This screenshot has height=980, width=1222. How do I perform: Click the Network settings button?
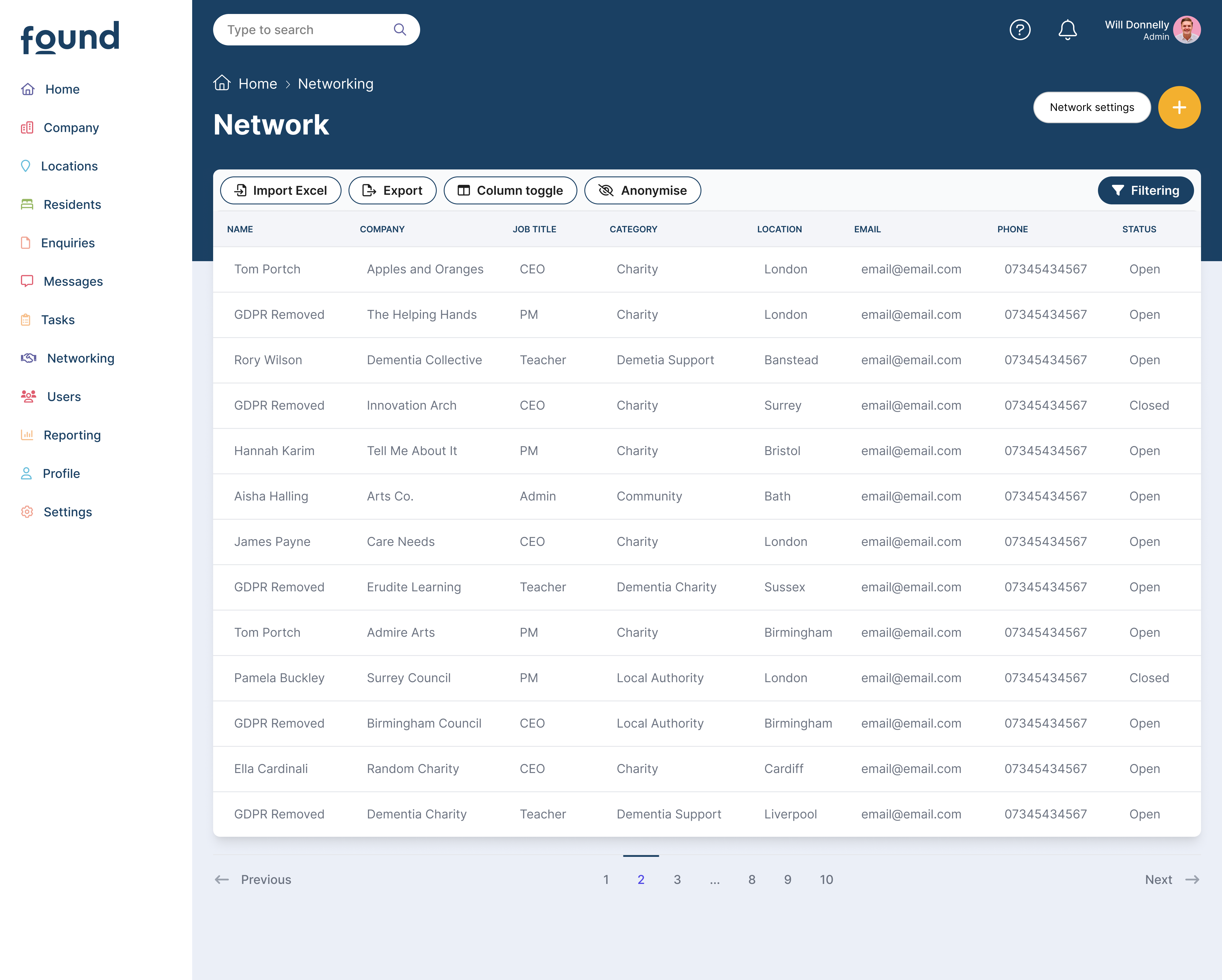1091,107
